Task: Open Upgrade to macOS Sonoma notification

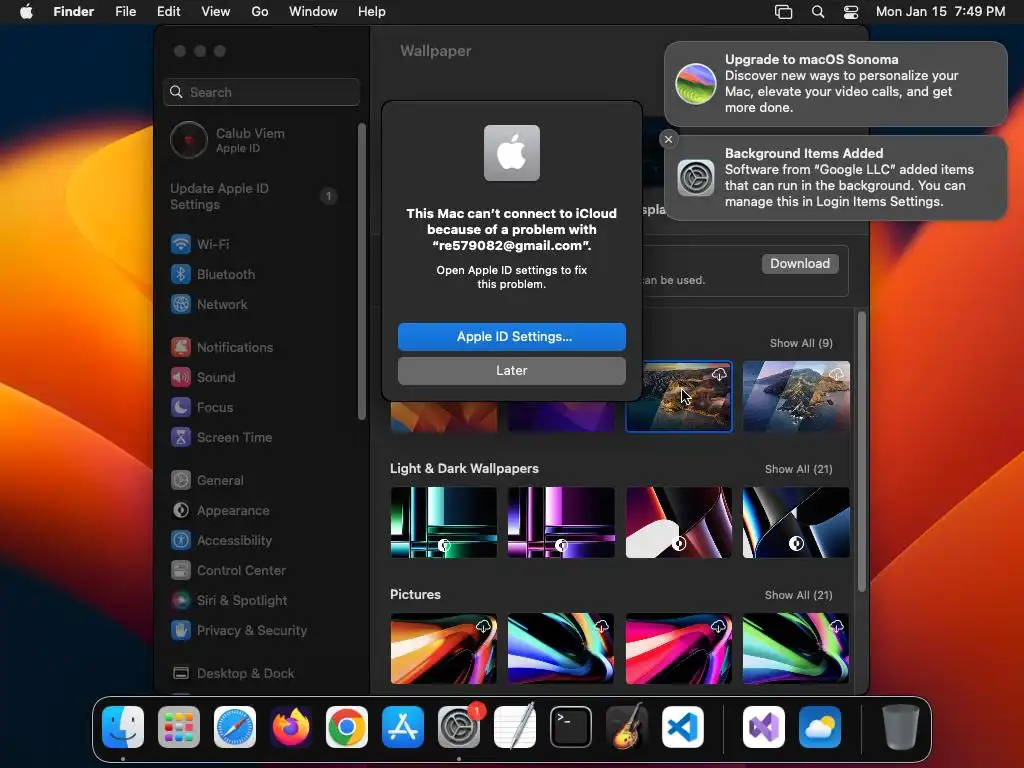Action: pos(836,84)
